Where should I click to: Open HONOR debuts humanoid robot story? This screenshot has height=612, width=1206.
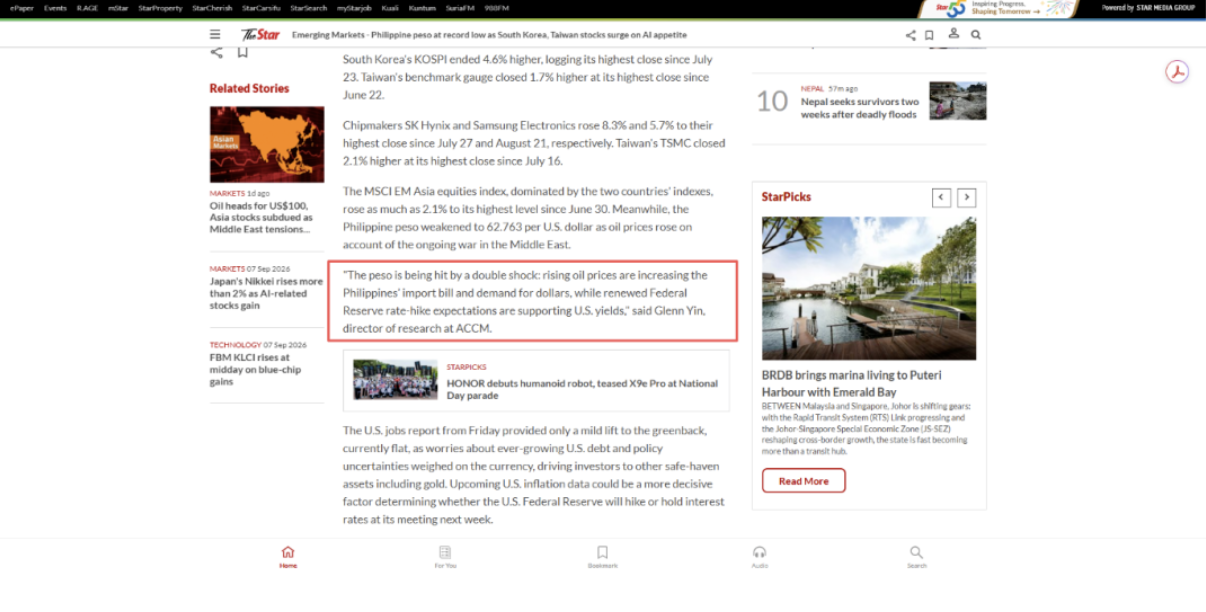click(582, 389)
